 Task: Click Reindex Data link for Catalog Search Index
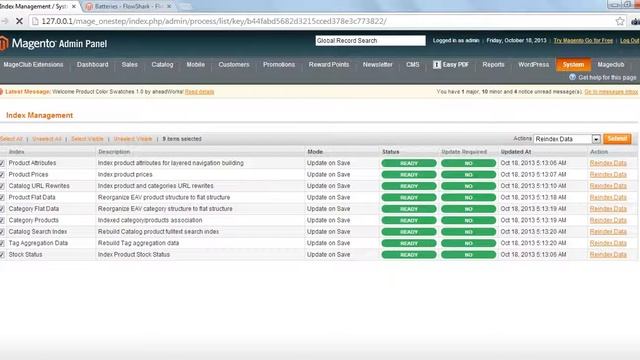point(608,231)
